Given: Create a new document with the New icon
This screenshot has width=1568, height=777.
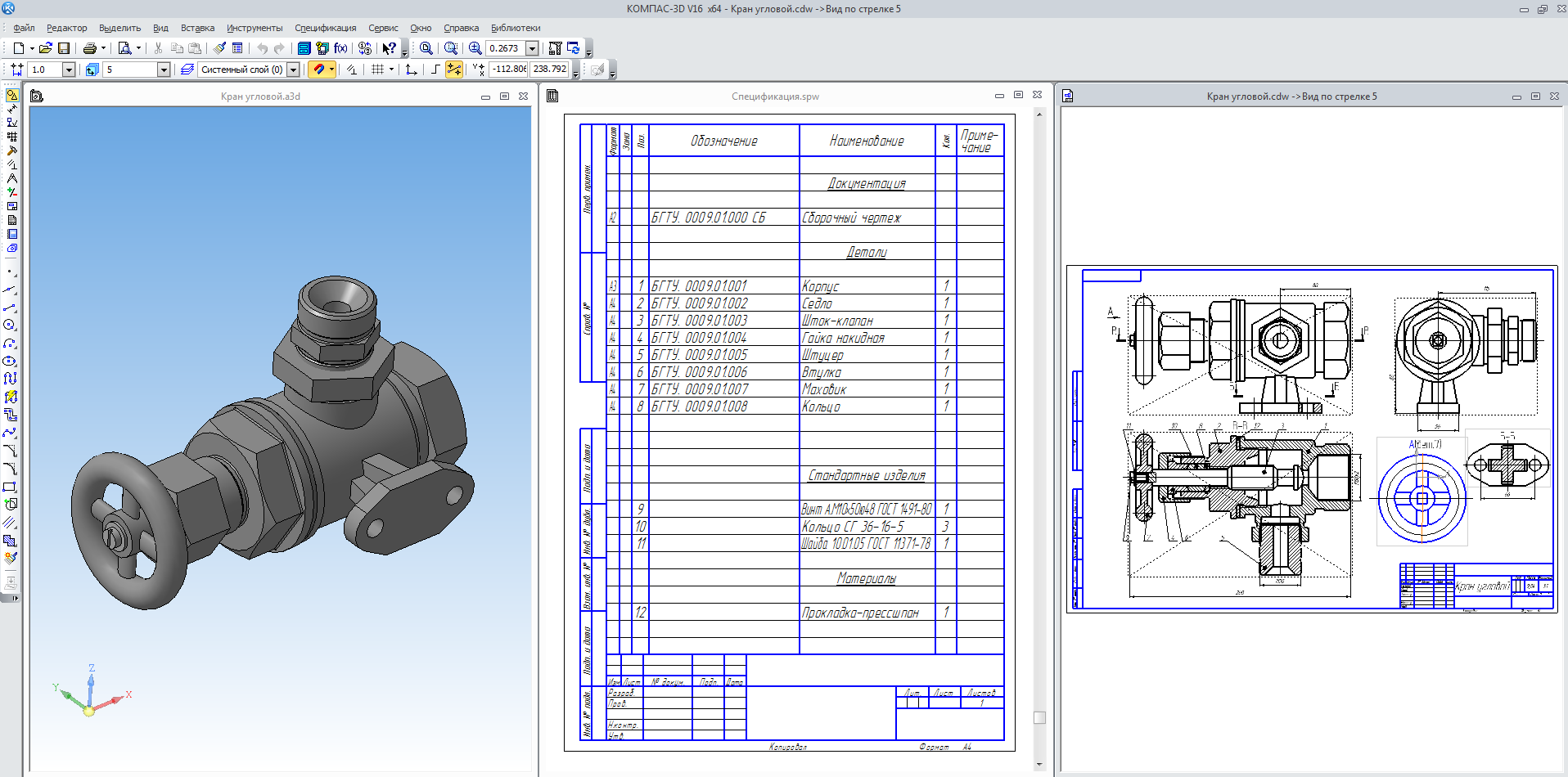Looking at the screenshot, I should pos(19,48).
